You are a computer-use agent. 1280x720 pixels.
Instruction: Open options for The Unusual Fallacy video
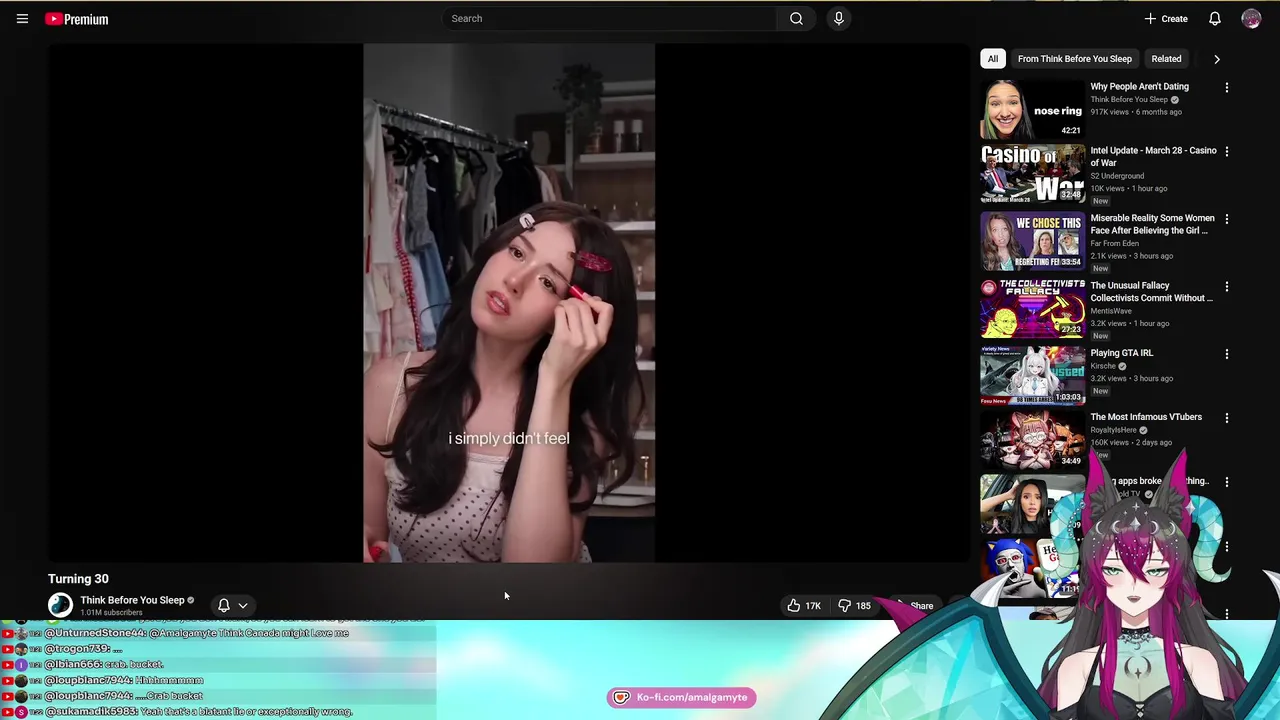point(1227,288)
